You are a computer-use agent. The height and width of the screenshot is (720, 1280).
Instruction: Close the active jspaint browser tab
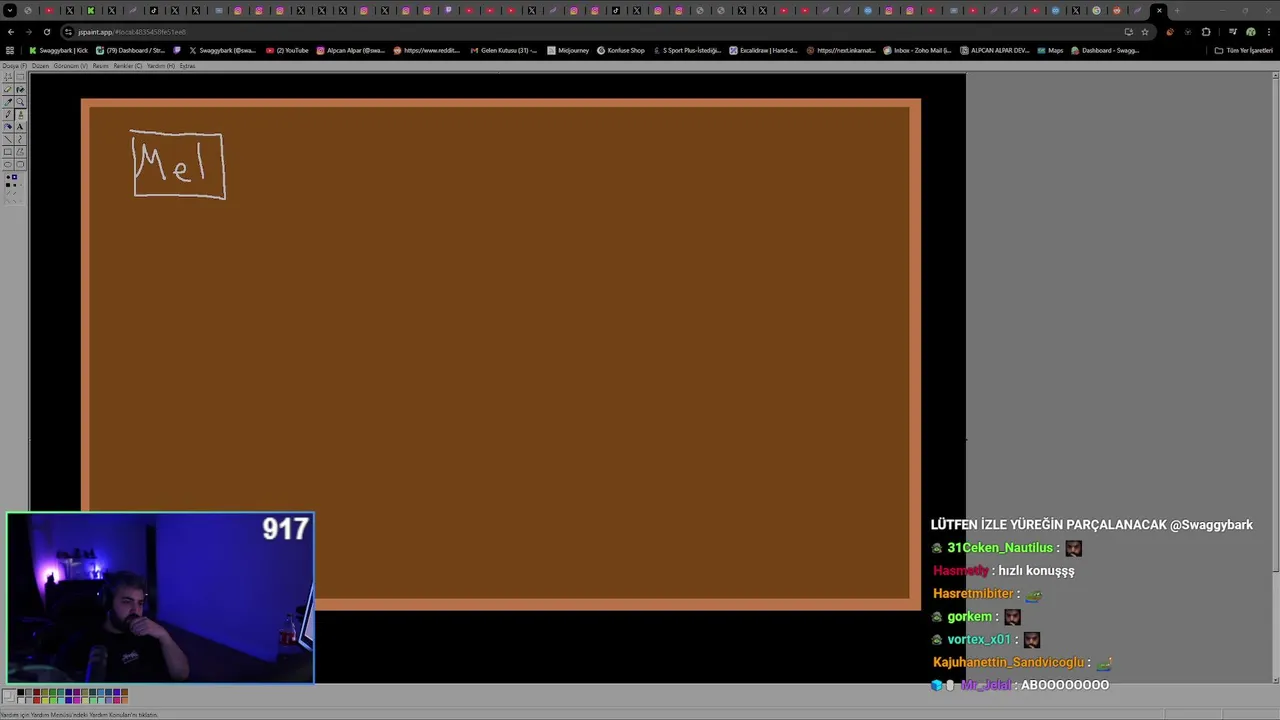pyautogui.click(x=1159, y=10)
